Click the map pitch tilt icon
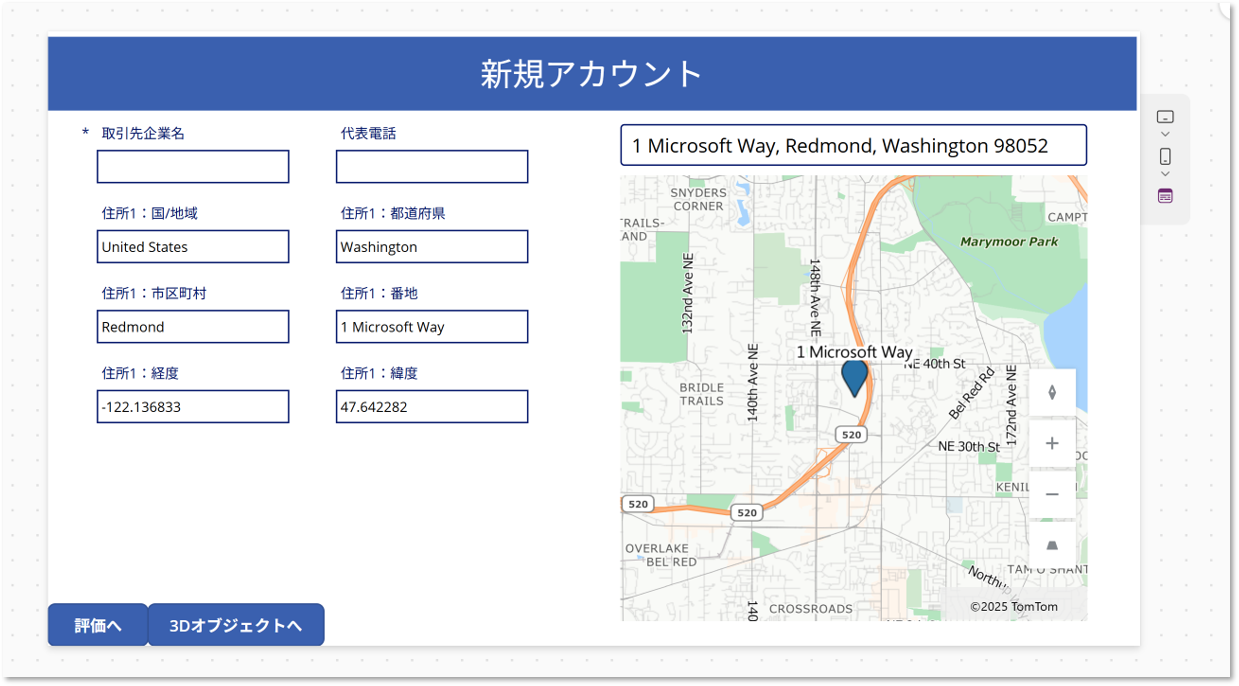 pos(1052,545)
